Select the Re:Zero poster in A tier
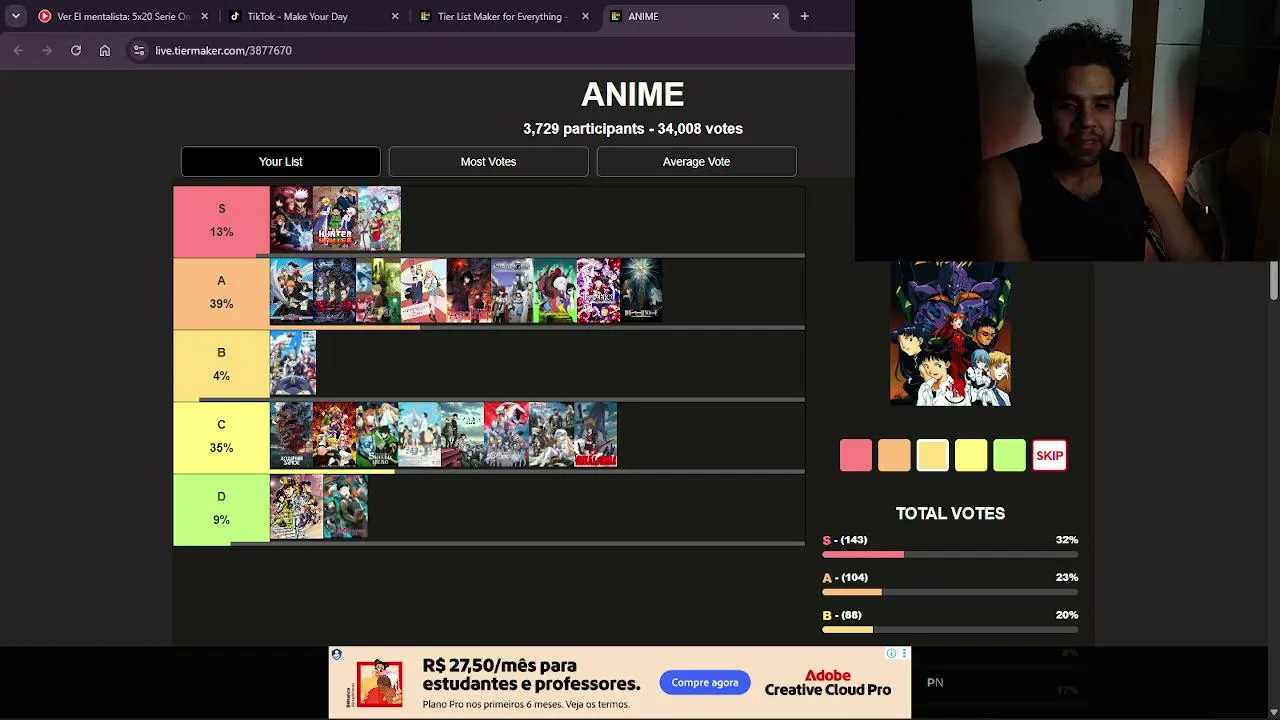 pyautogui.click(x=598, y=290)
